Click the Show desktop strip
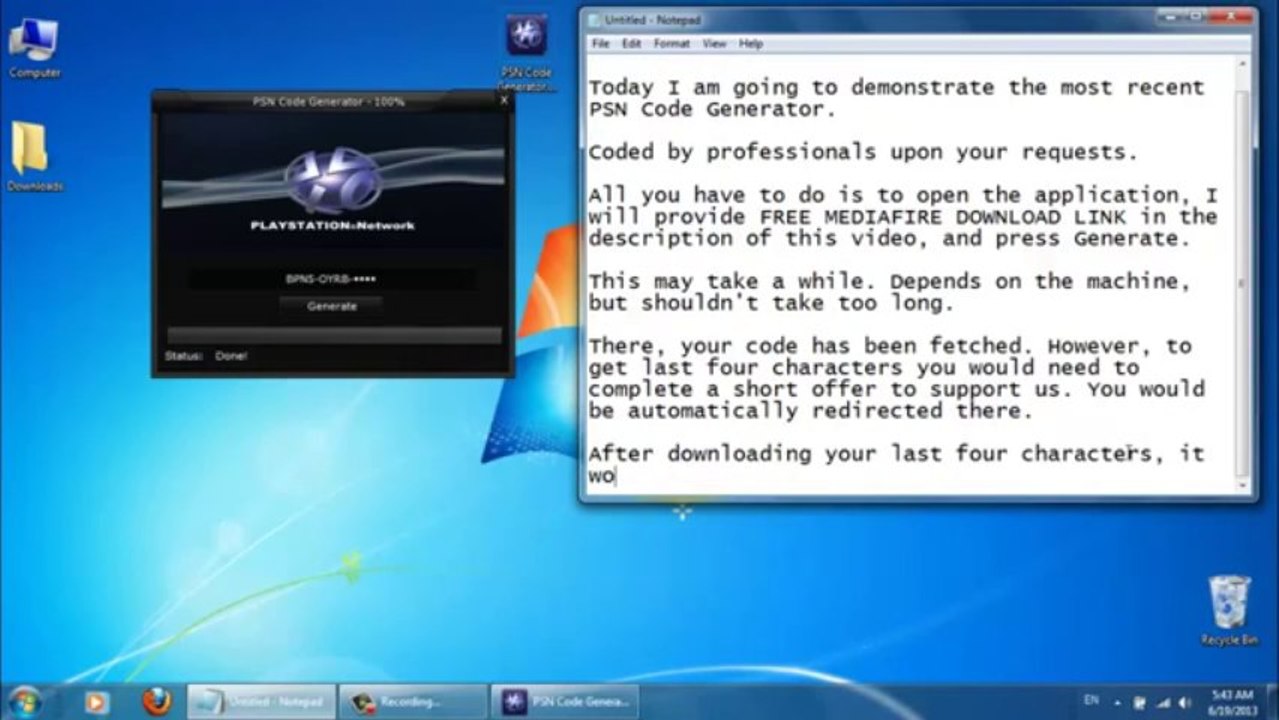This screenshot has width=1279, height=720. click(x=1273, y=702)
